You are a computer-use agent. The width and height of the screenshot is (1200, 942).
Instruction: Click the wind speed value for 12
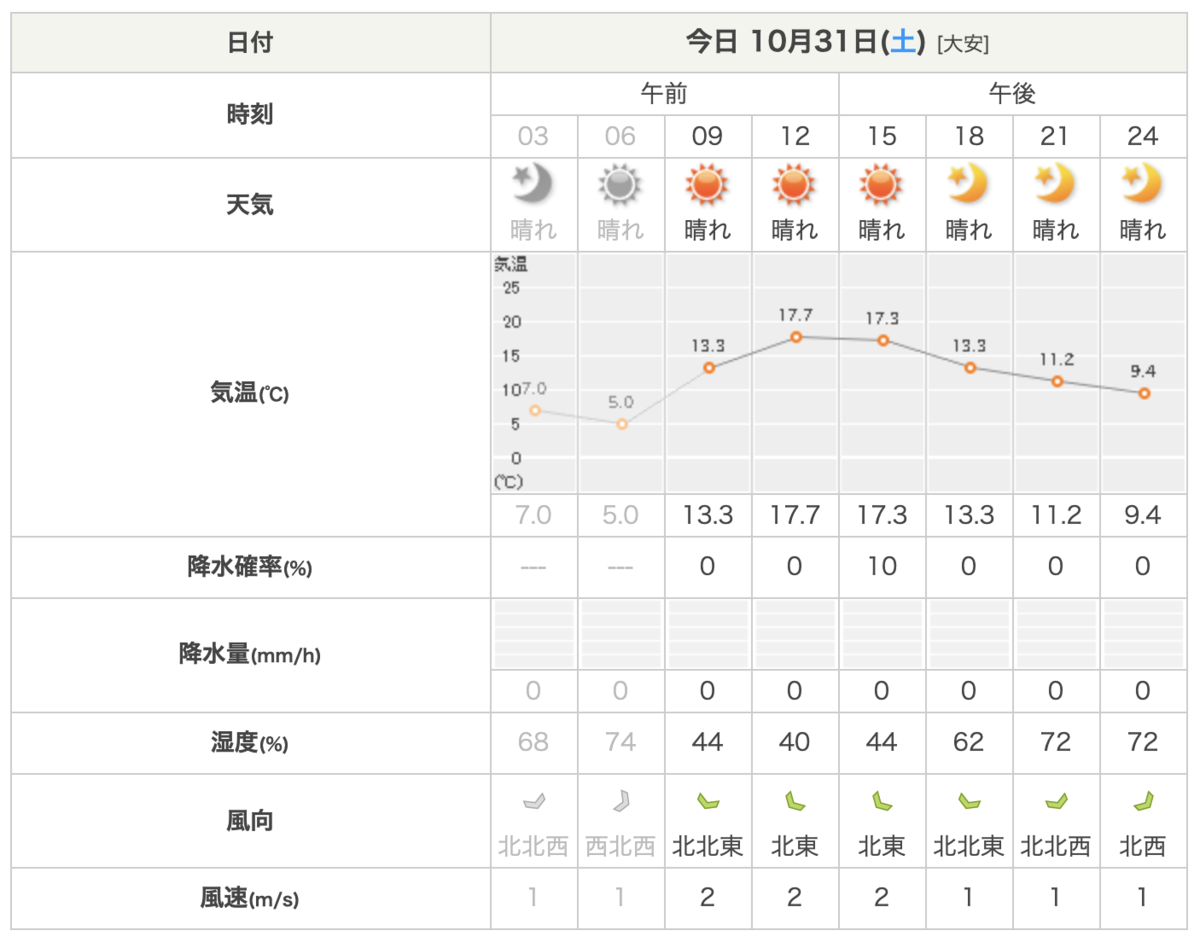pos(794,898)
